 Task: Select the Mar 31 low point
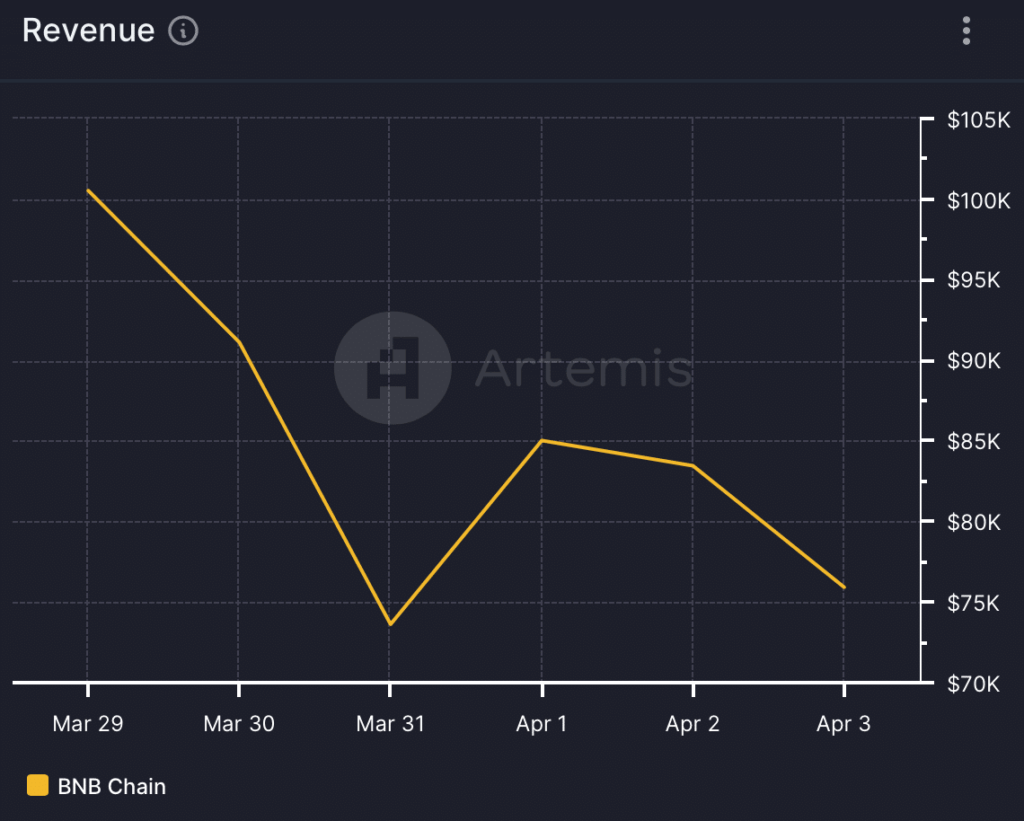[390, 624]
